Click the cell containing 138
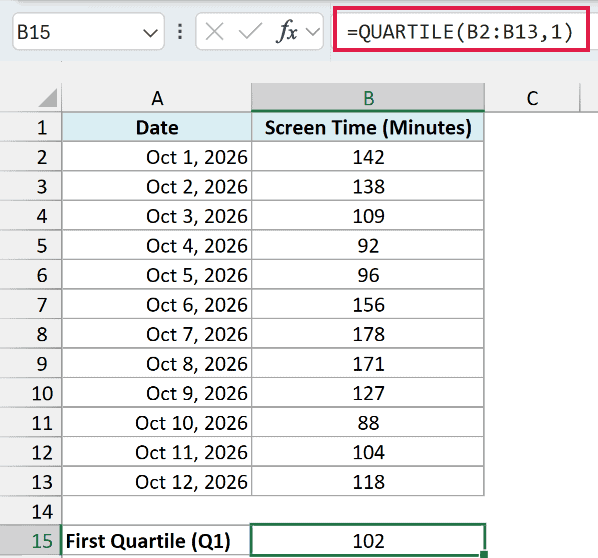The width and height of the screenshot is (598, 558). (368, 186)
